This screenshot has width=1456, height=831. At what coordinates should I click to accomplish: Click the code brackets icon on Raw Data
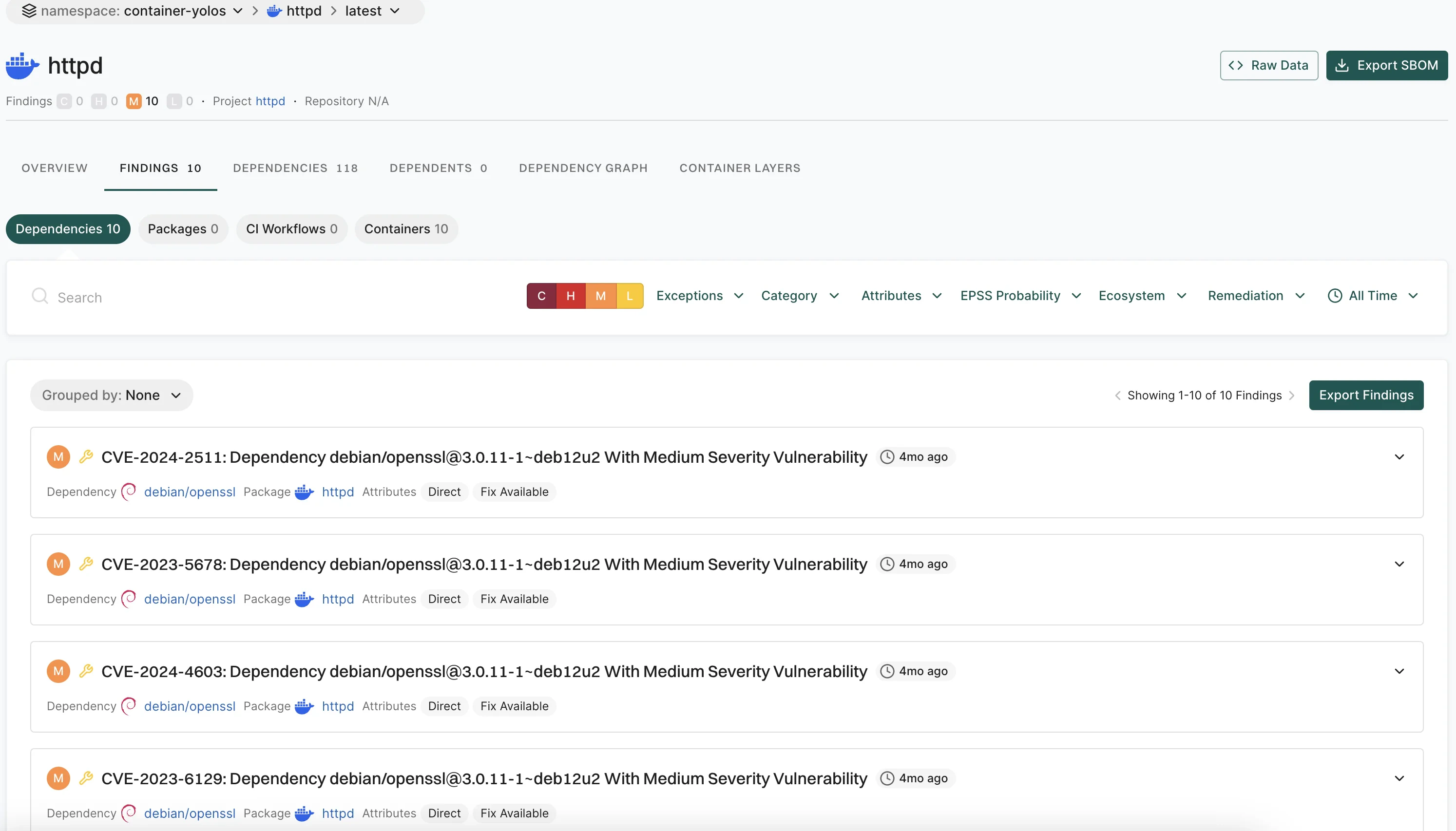pyautogui.click(x=1236, y=65)
